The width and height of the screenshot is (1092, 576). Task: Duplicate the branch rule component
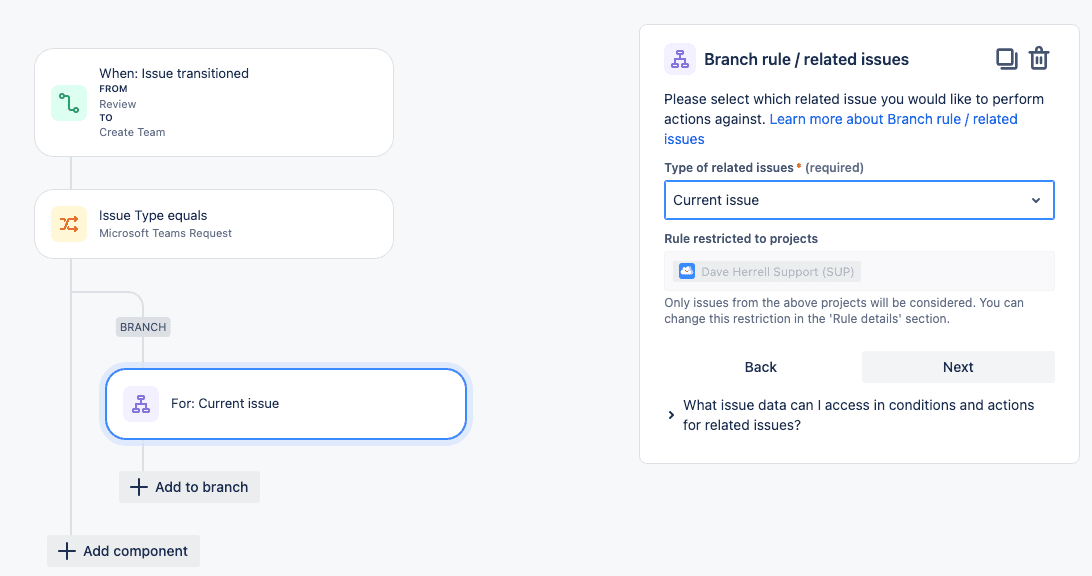pyautogui.click(x=1006, y=59)
